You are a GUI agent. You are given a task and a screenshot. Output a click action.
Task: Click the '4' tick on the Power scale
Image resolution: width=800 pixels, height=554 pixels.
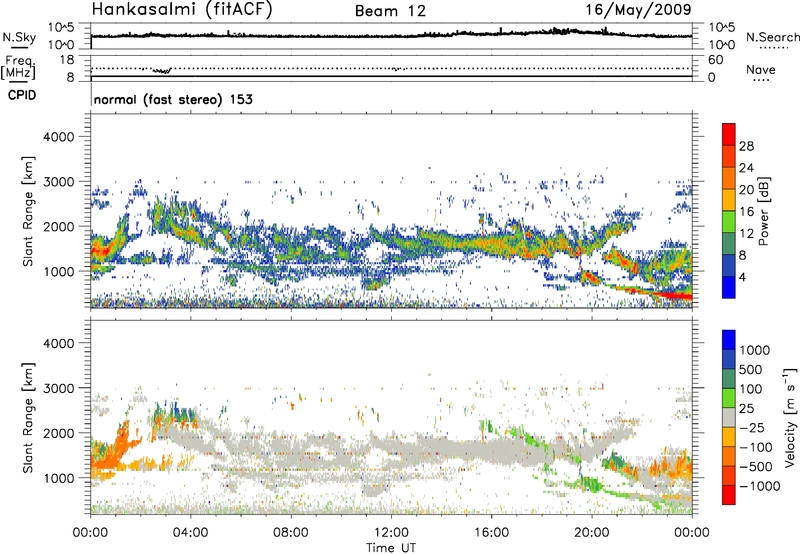pyautogui.click(x=742, y=278)
